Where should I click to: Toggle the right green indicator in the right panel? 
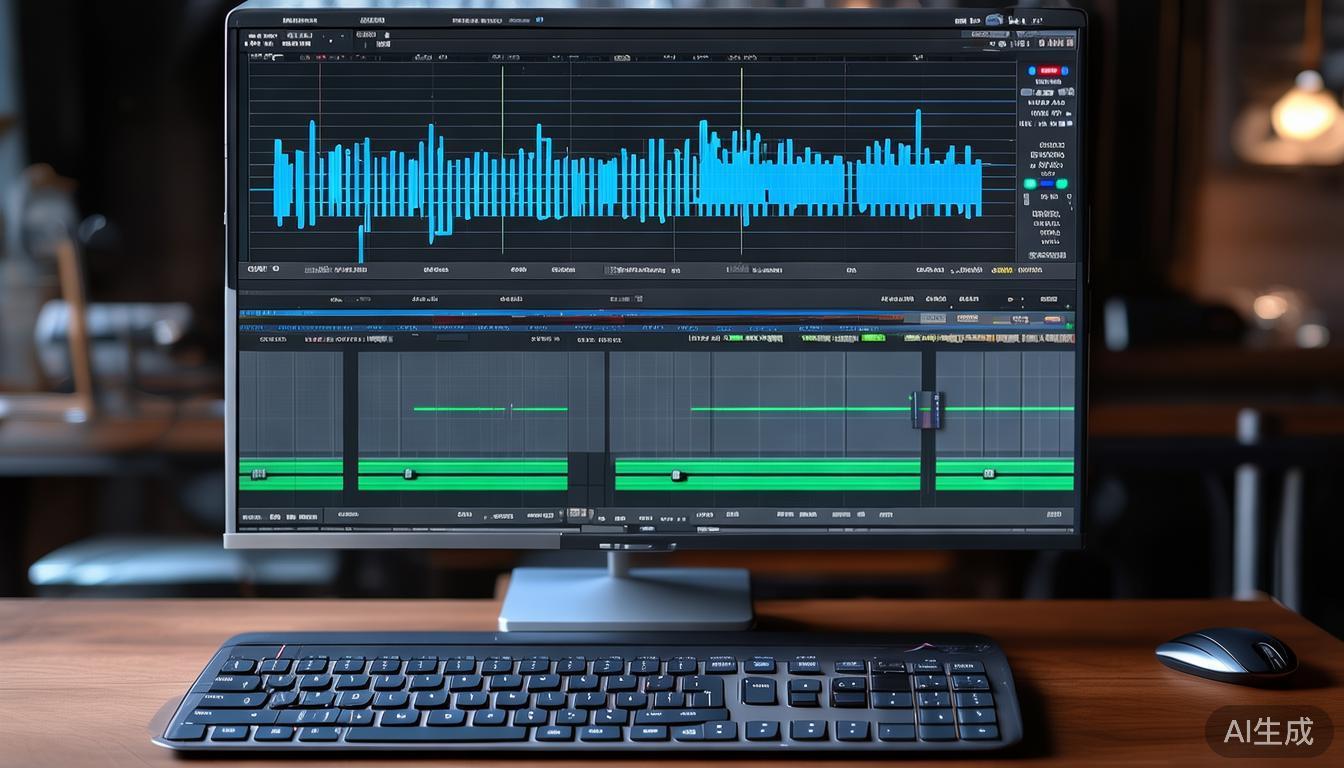(1061, 184)
